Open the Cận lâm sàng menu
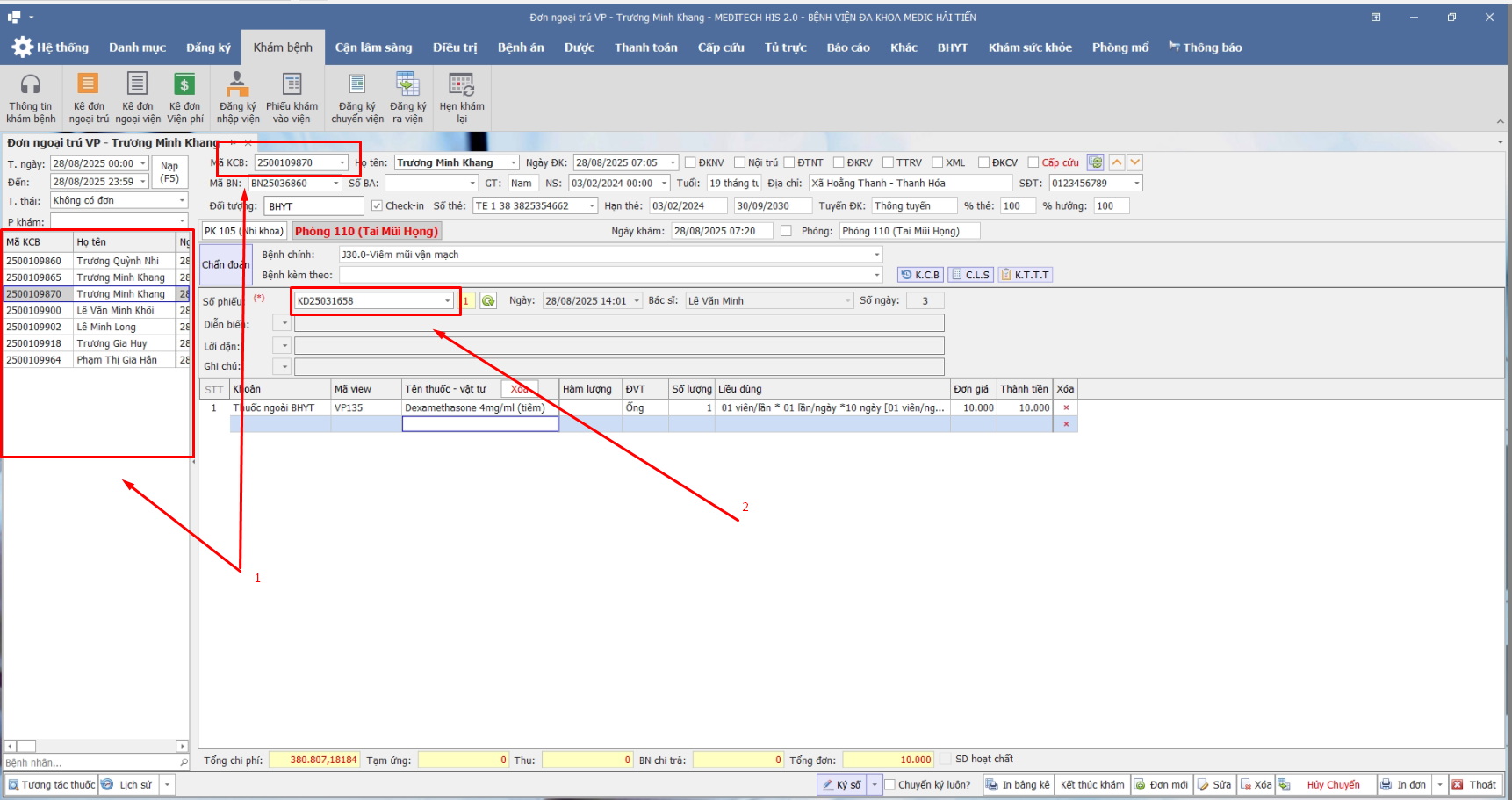Screen dimensions: 1512x800 point(373,47)
